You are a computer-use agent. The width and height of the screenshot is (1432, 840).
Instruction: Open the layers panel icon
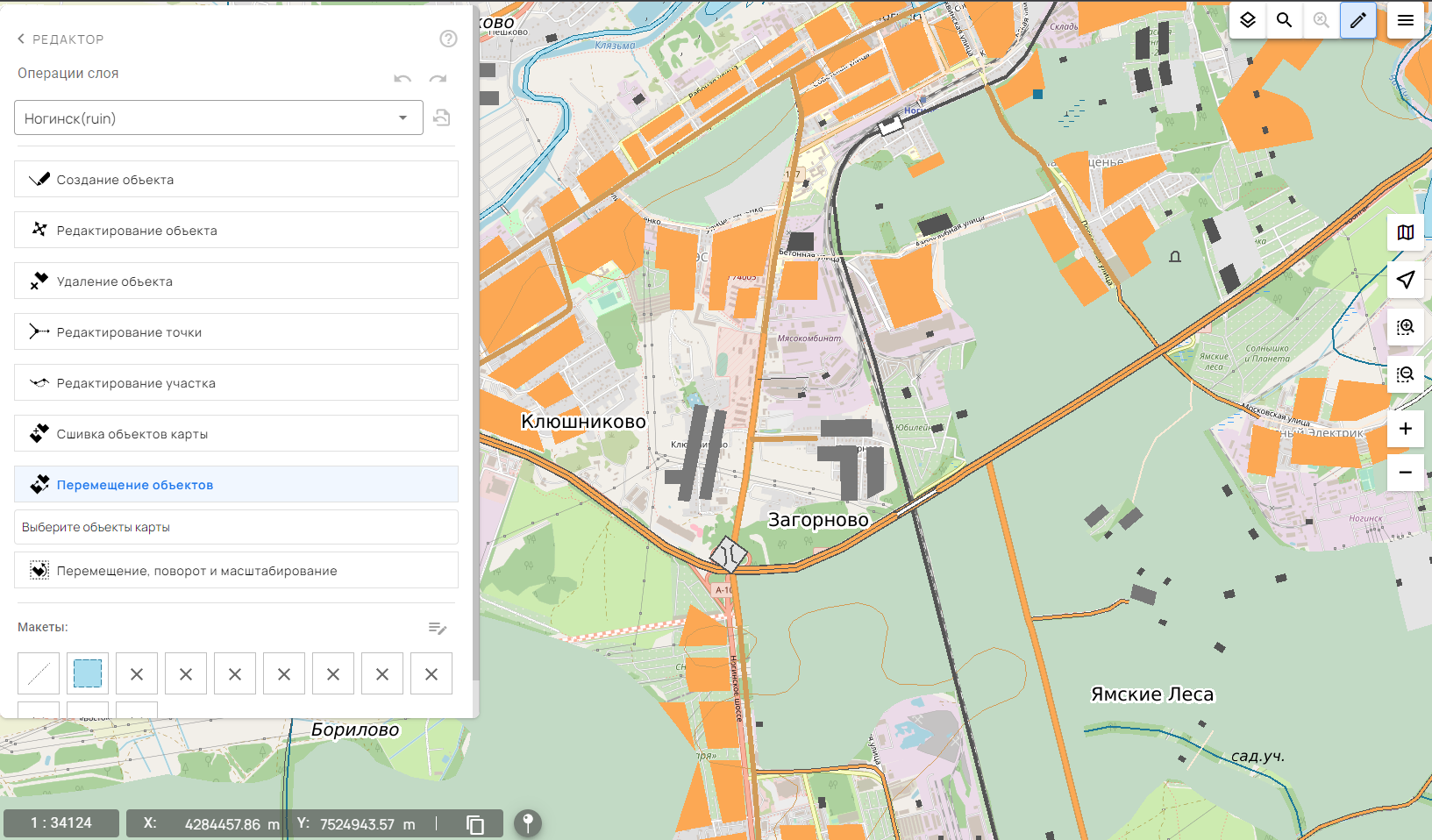tap(1247, 20)
